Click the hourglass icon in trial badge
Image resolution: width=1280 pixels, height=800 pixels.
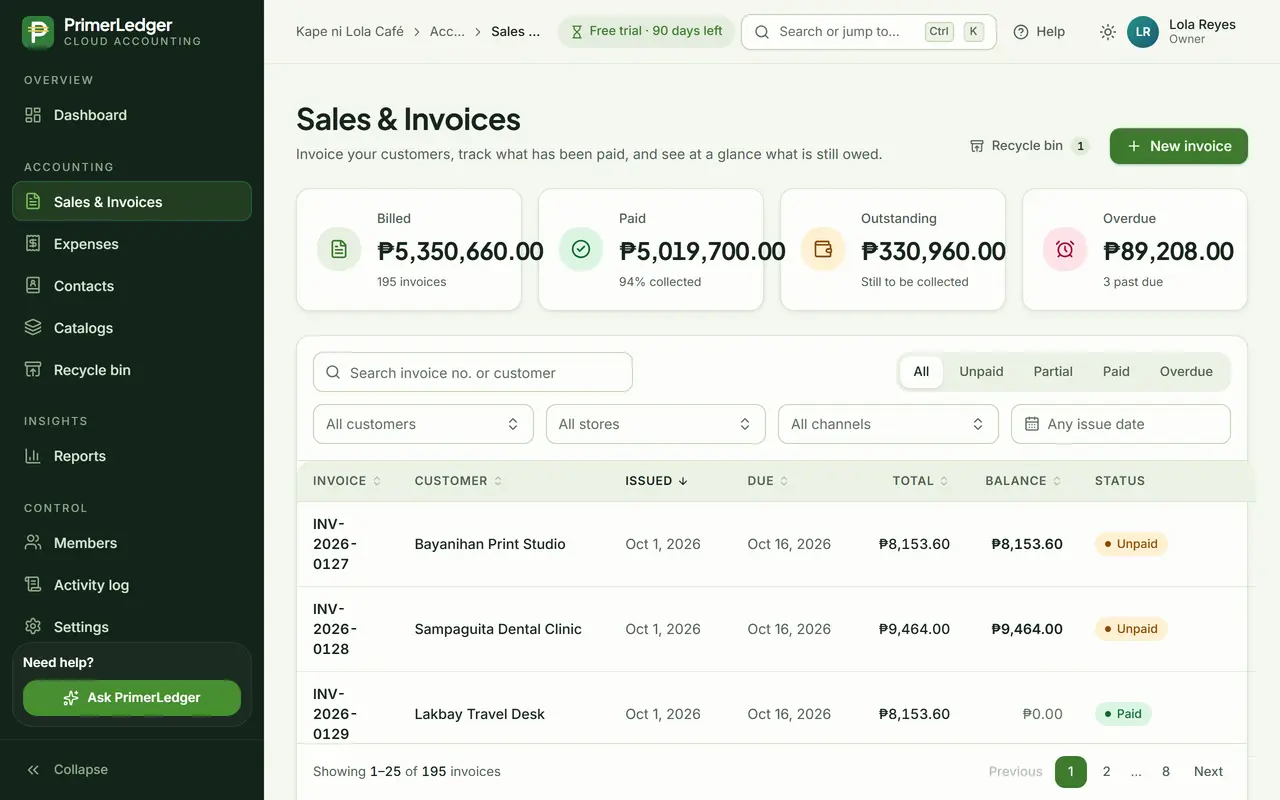coord(576,32)
